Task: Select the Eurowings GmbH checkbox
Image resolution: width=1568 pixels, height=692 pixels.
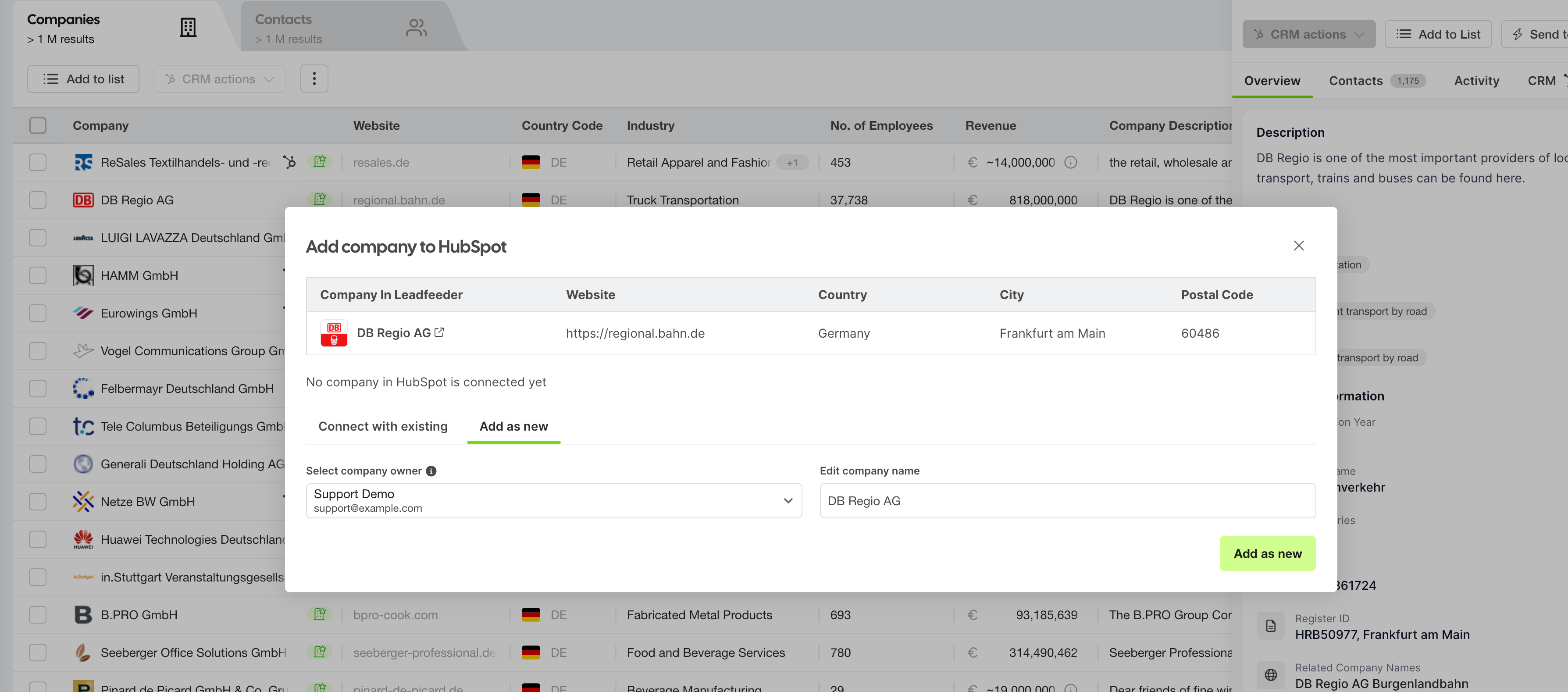Action: pyautogui.click(x=37, y=312)
